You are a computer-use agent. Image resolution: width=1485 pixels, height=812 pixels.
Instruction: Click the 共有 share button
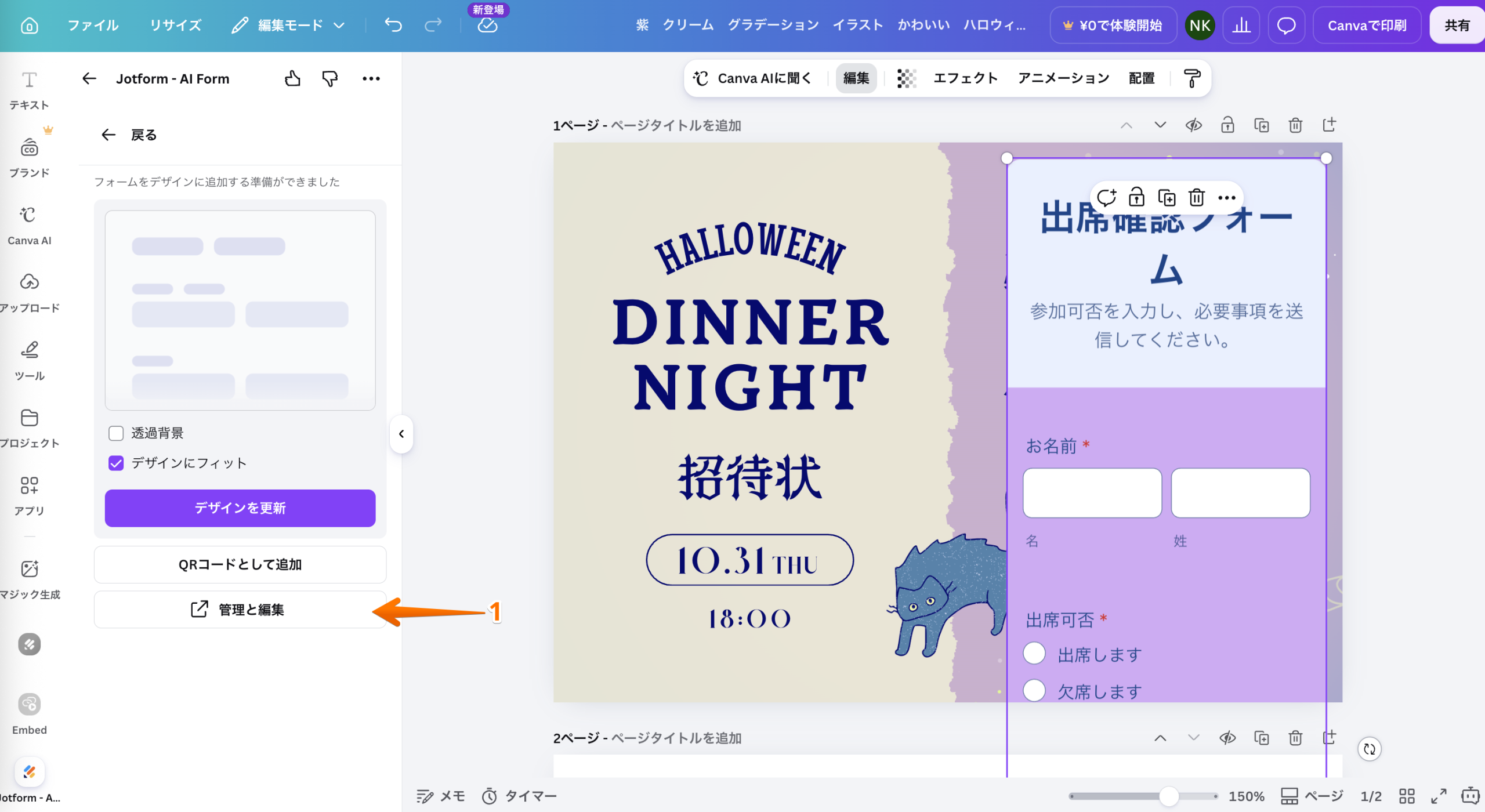(1456, 26)
